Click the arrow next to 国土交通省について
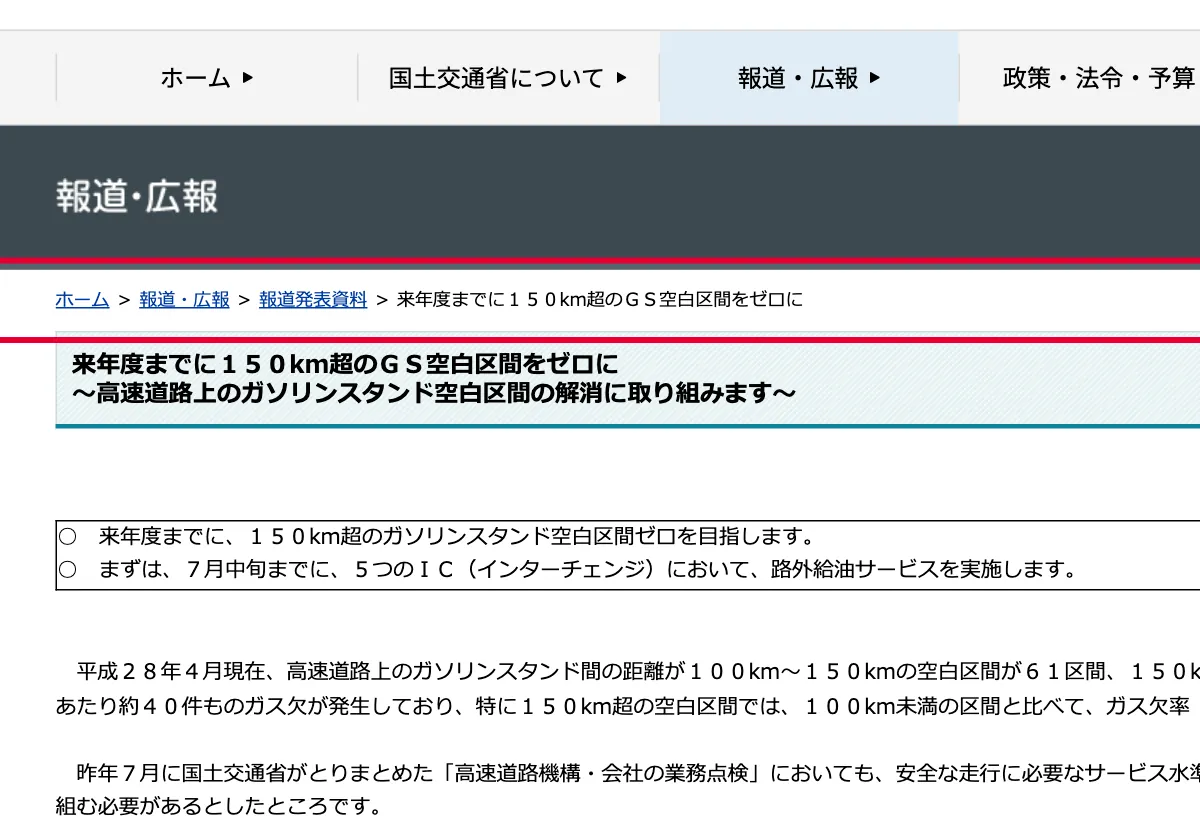 [x=621, y=78]
